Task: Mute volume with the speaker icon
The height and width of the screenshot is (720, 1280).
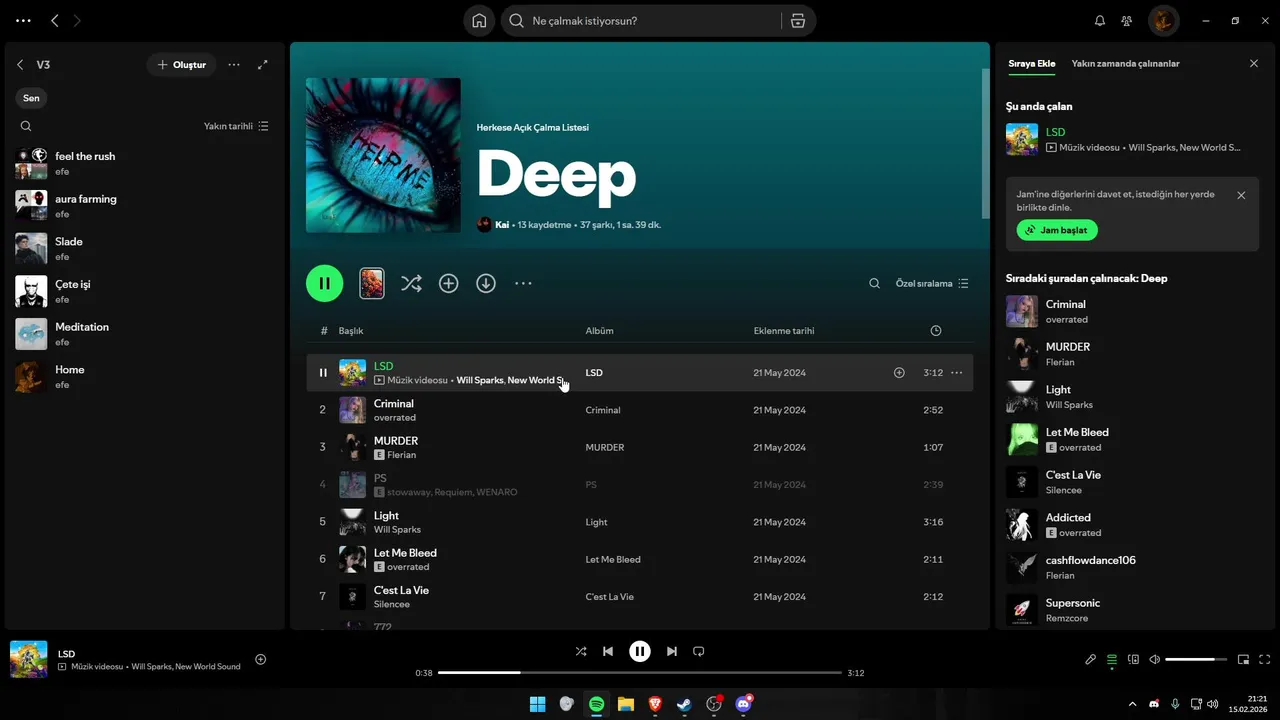Action: coord(1155,659)
